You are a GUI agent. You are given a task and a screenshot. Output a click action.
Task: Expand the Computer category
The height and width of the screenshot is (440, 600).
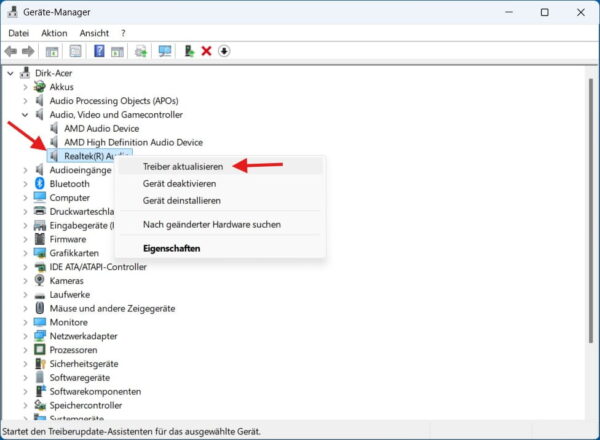(25, 198)
